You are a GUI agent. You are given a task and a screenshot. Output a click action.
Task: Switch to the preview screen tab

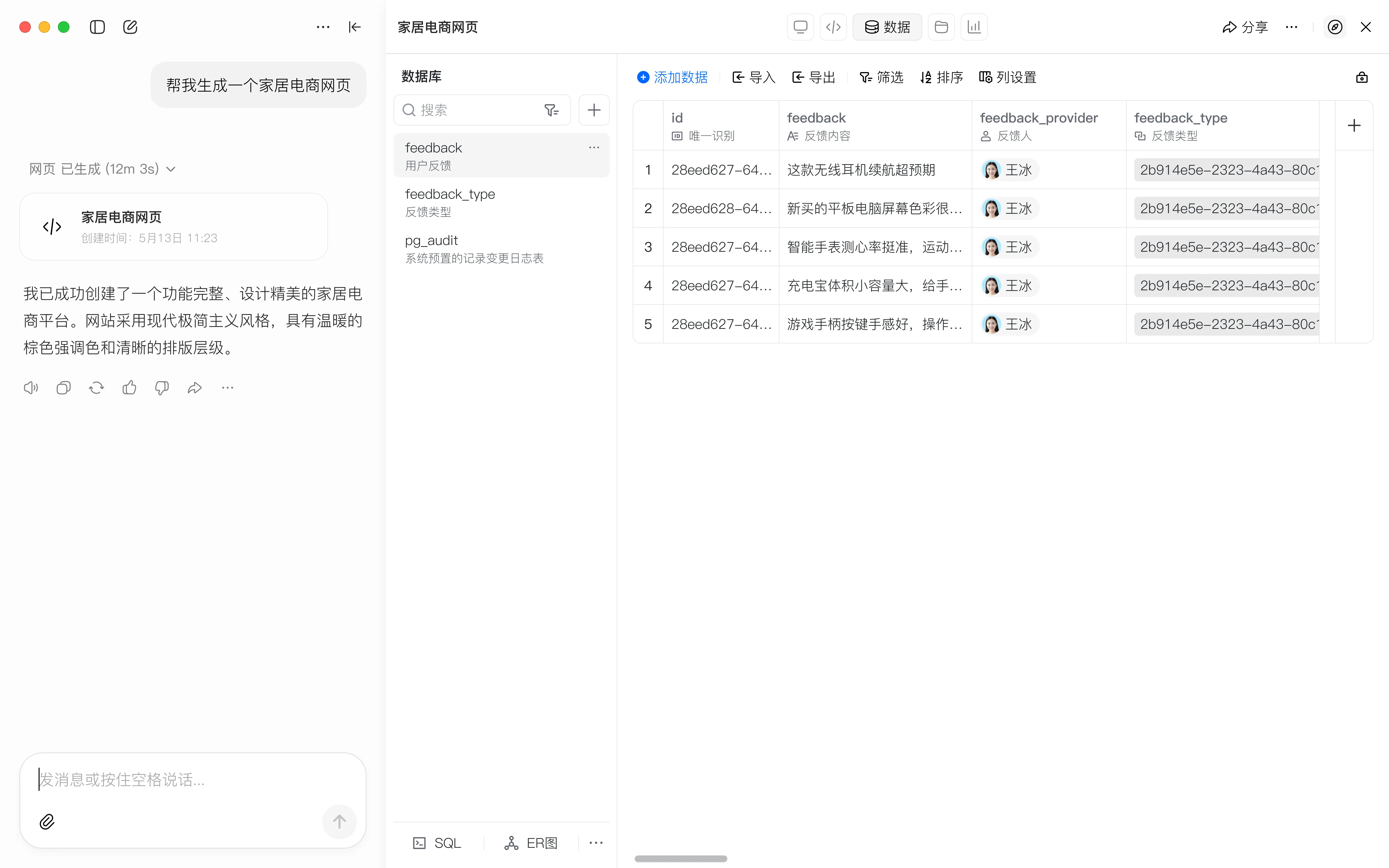tap(800, 27)
